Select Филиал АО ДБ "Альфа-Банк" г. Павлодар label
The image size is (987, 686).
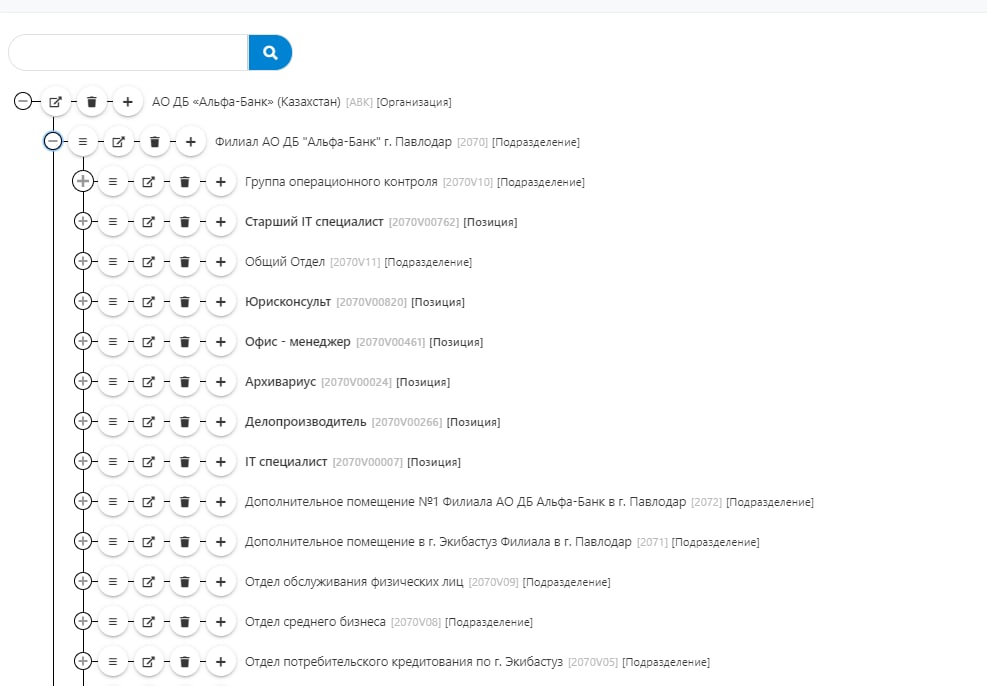tap(333, 142)
